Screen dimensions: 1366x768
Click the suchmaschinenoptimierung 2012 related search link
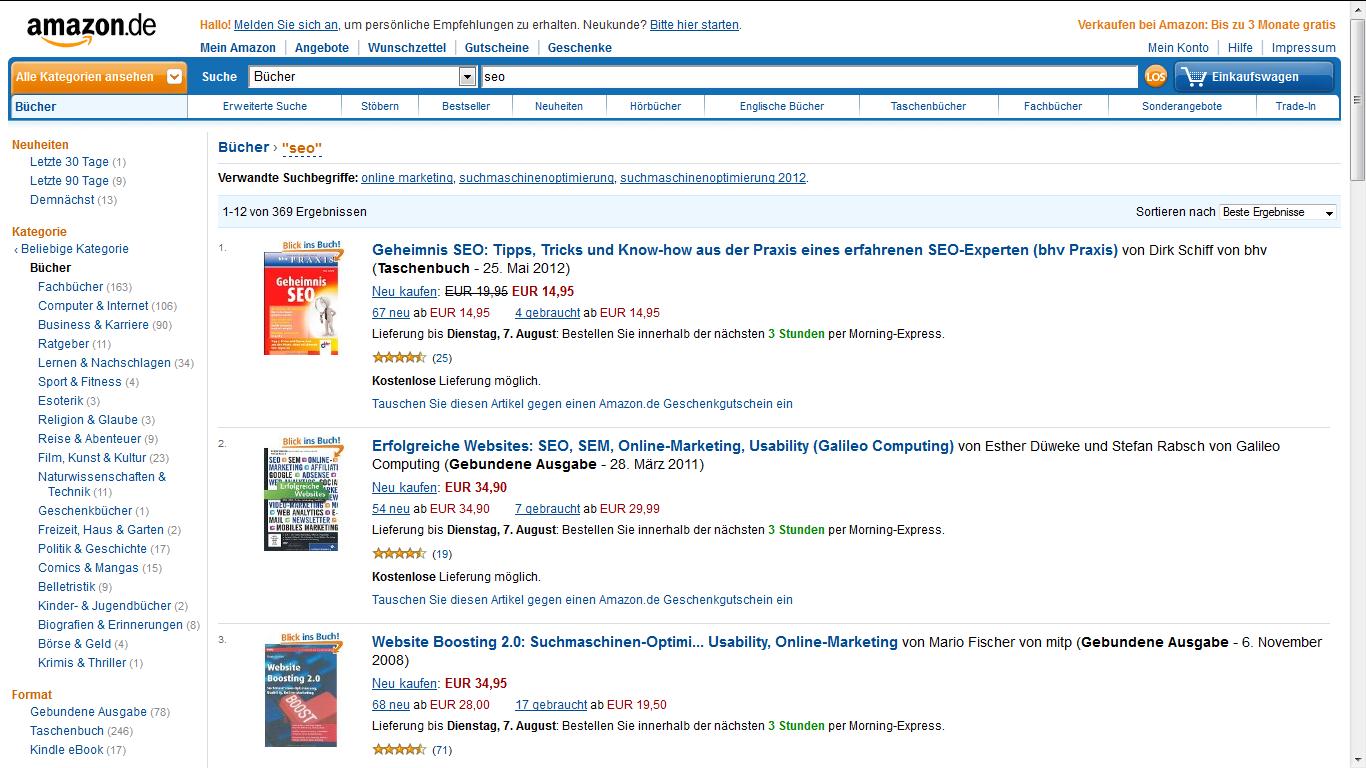[x=713, y=178]
